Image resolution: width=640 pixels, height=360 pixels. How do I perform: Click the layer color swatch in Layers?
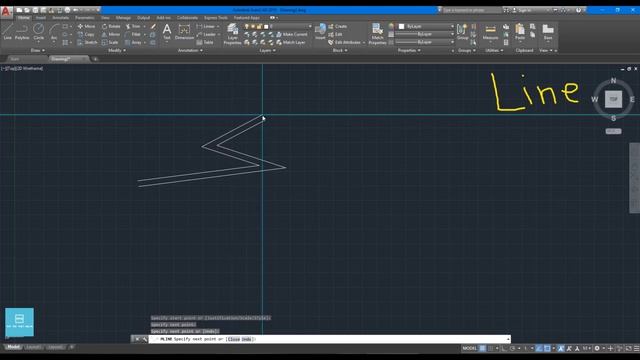click(x=266, y=26)
